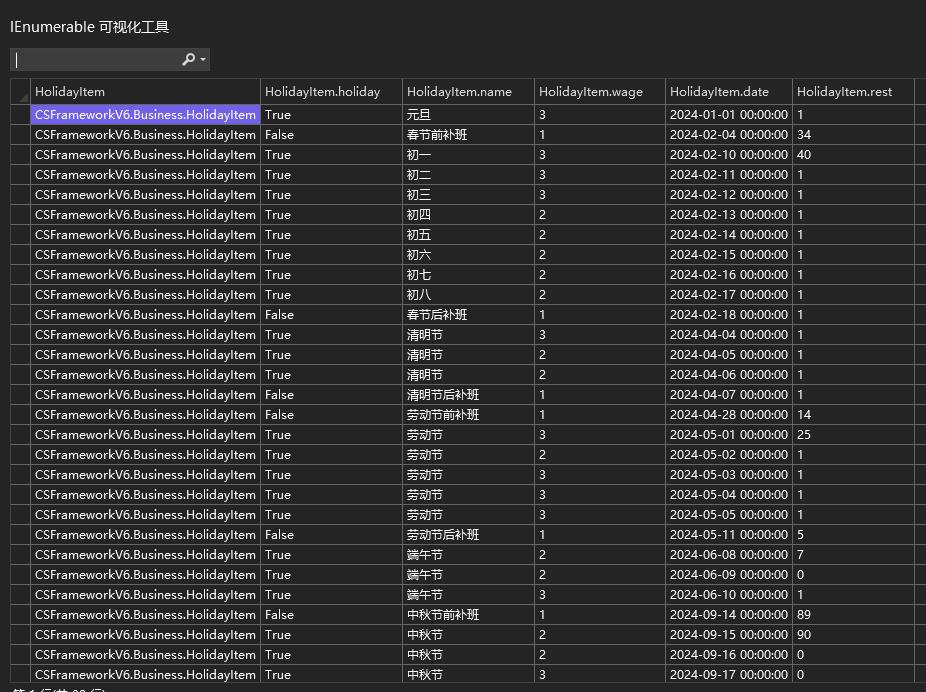Click the date cell 2024-05-11 00:00:00
Screen dimensions: 926x692
coord(728,535)
